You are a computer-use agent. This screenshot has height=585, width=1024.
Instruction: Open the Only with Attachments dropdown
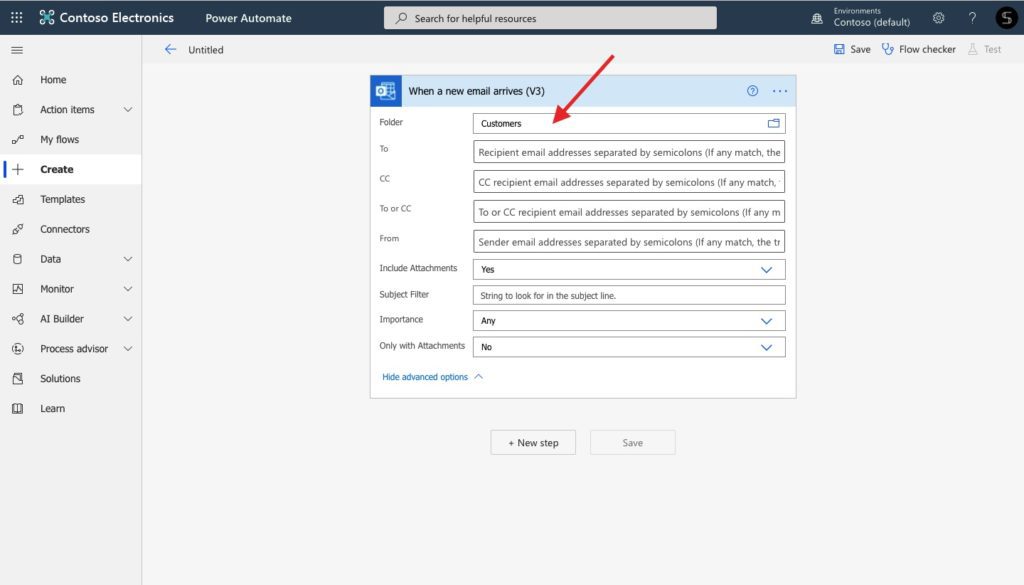(629, 347)
